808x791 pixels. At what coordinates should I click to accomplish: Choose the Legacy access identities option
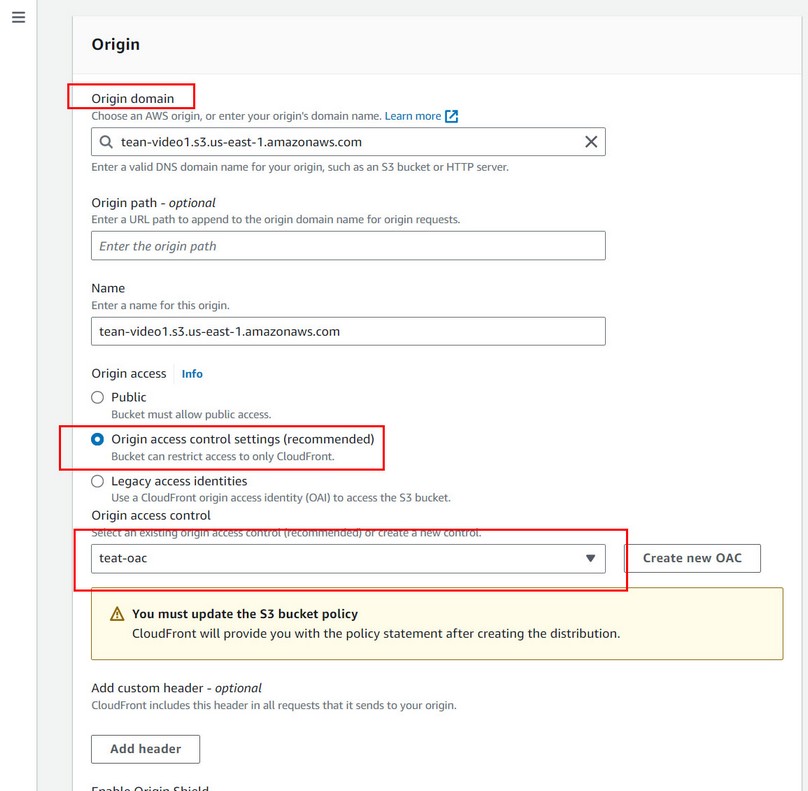point(98,481)
